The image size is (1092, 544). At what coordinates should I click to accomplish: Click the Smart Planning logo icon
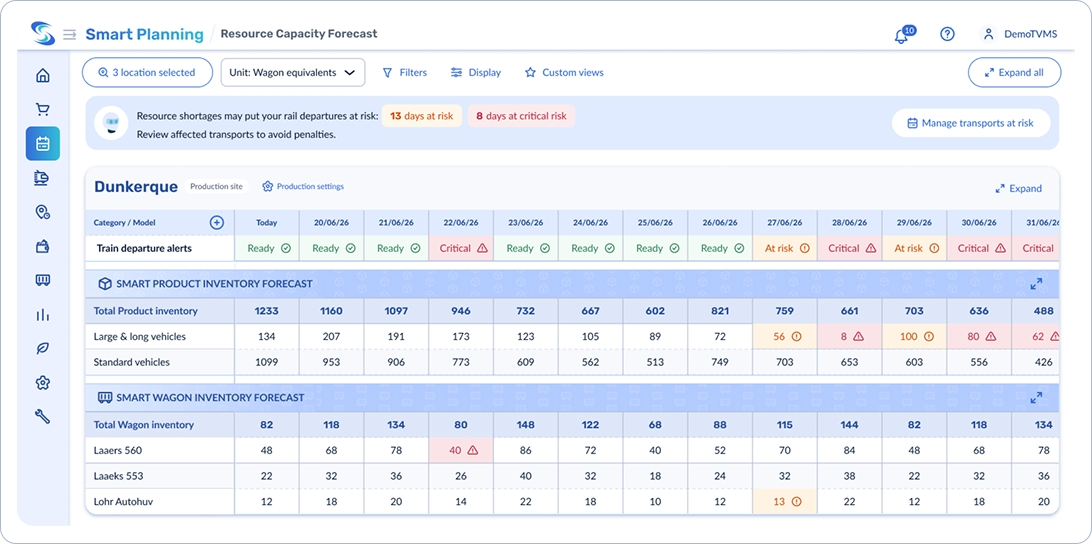click(42, 33)
